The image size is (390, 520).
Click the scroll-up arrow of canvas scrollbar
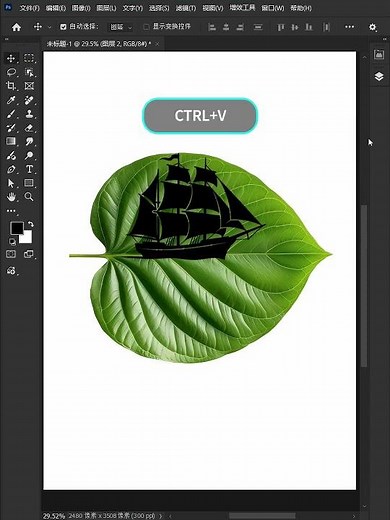pos(364,57)
